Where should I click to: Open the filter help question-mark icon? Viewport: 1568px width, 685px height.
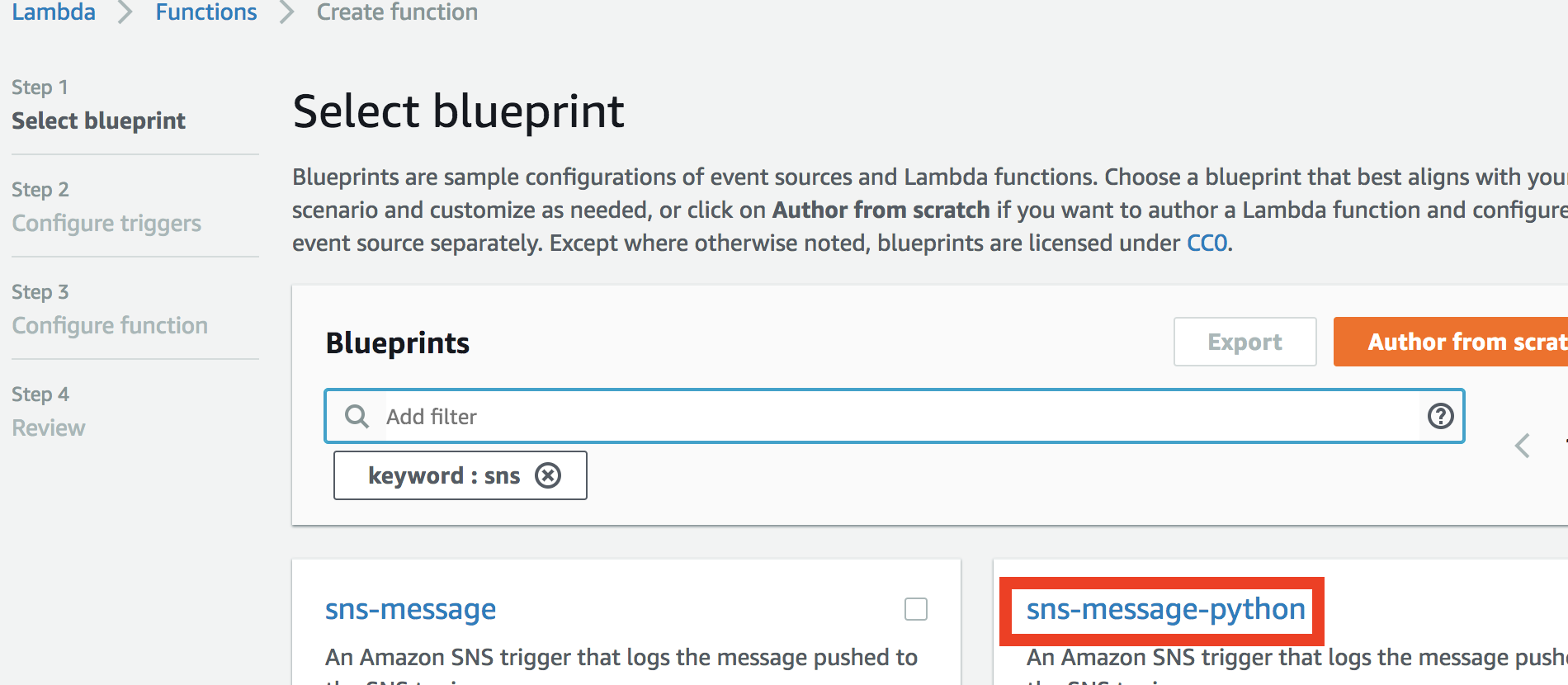1441,416
